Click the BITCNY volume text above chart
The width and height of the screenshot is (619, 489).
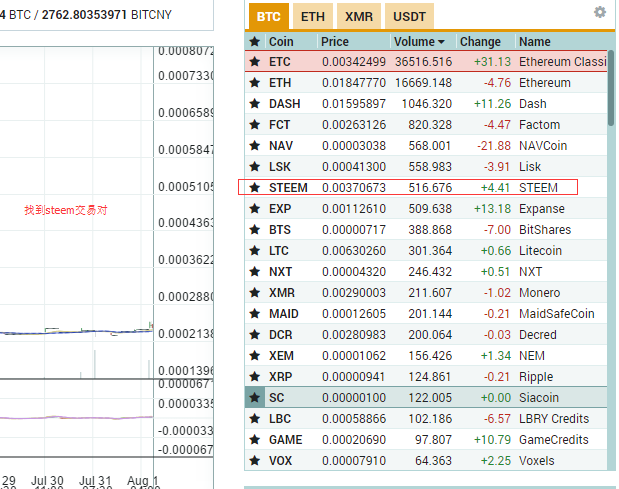click(x=107, y=15)
